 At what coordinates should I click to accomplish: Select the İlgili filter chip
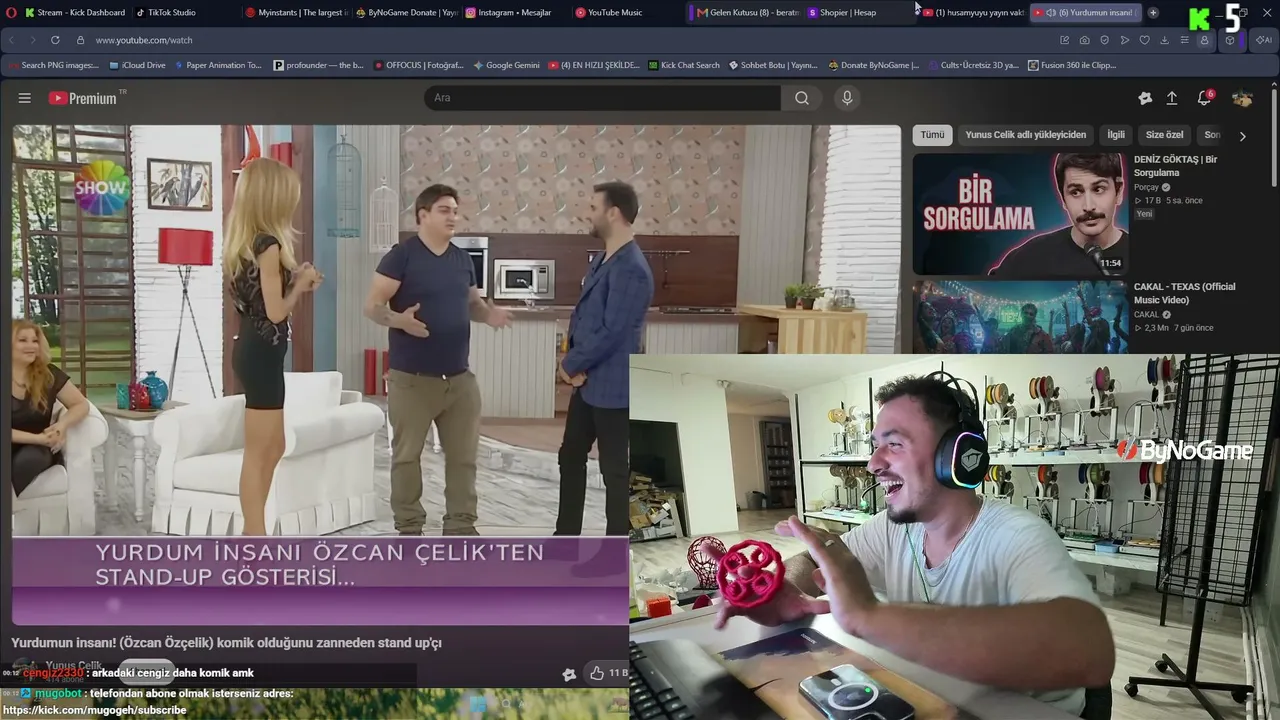(1116, 135)
